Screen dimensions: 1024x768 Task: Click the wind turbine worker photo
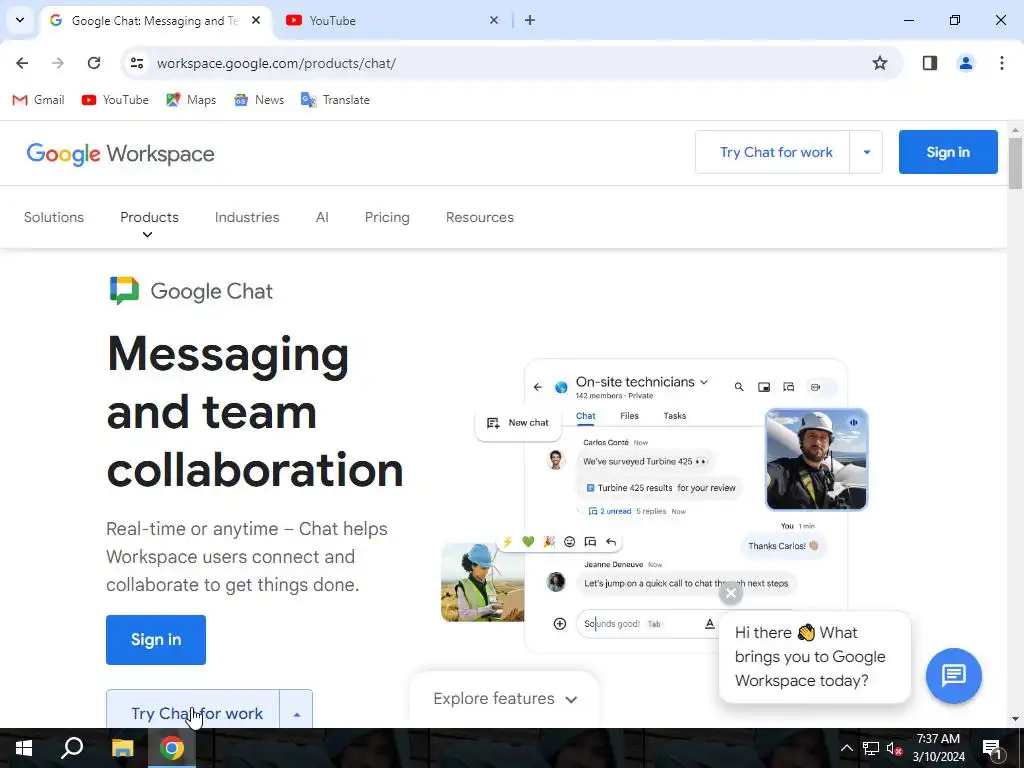483,582
